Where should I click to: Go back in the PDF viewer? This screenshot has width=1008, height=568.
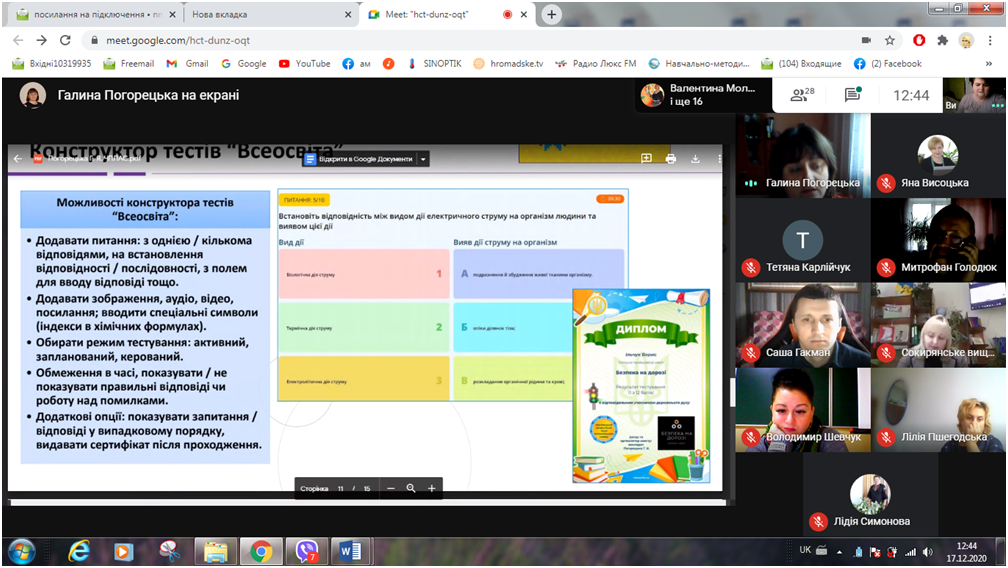pyautogui.click(x=17, y=158)
